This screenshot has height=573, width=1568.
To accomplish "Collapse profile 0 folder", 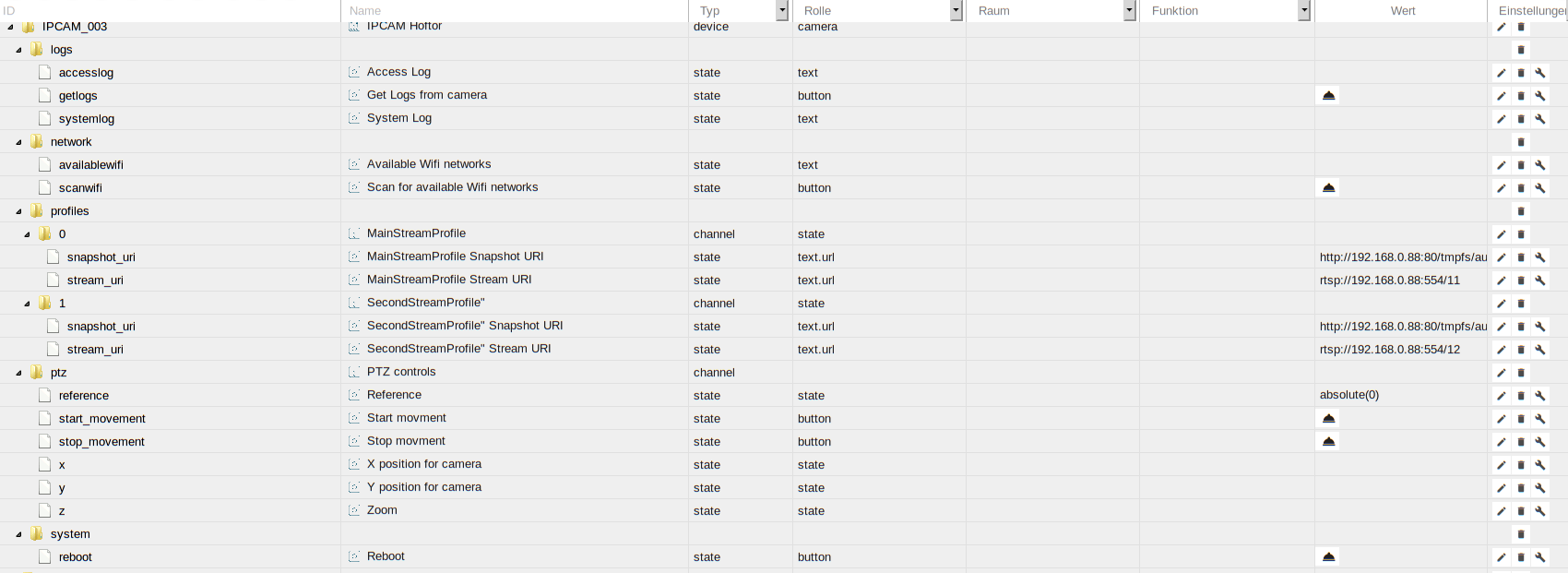I will (x=27, y=234).
